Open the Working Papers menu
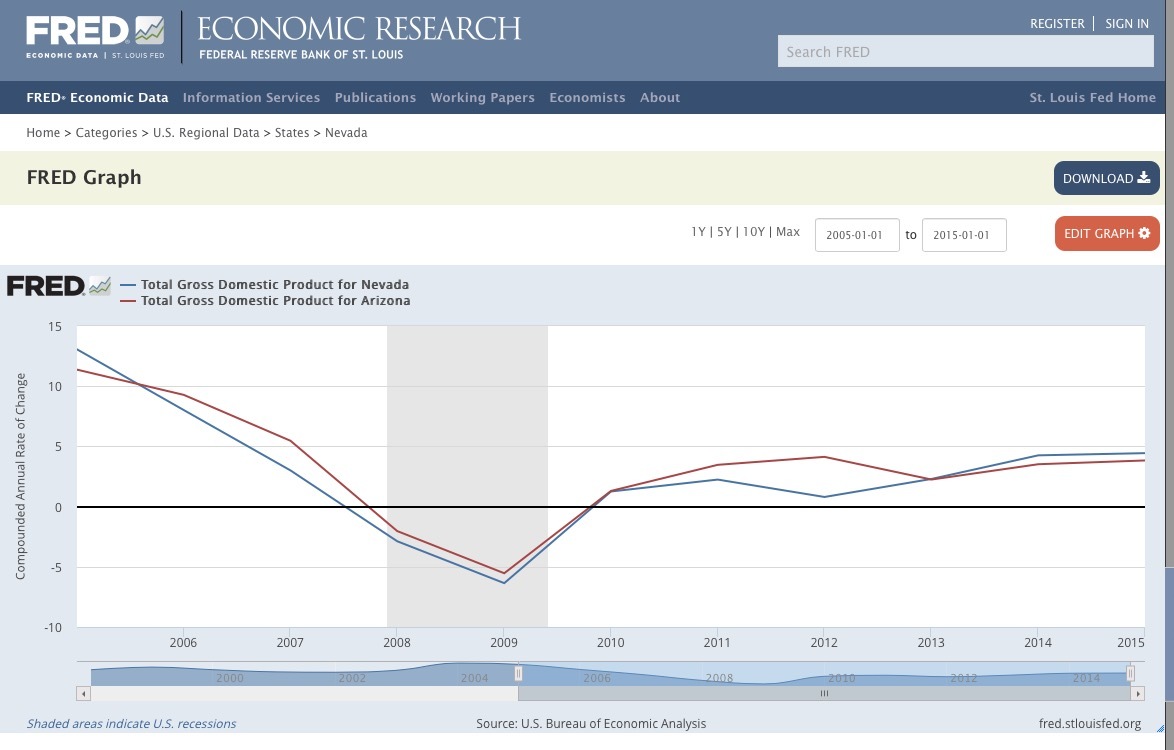The image size is (1174, 750). tap(482, 98)
